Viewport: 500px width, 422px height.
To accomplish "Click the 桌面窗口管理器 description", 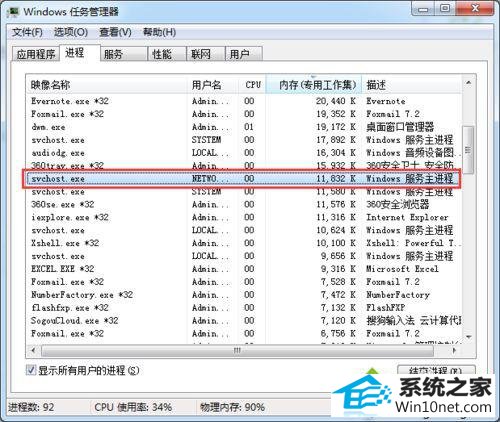I will click(x=400, y=127).
